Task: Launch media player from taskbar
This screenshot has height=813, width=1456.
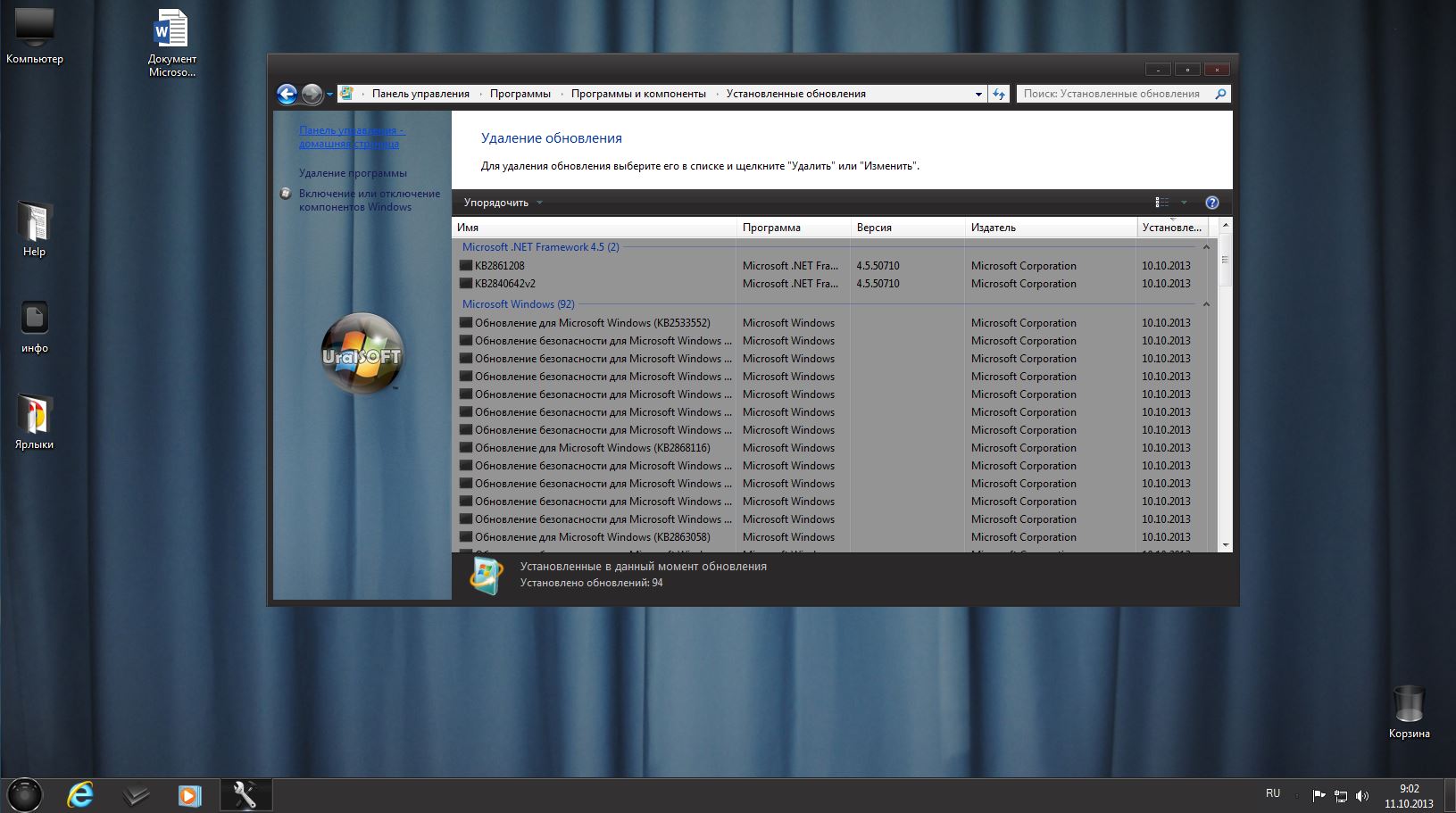Action: 189,794
